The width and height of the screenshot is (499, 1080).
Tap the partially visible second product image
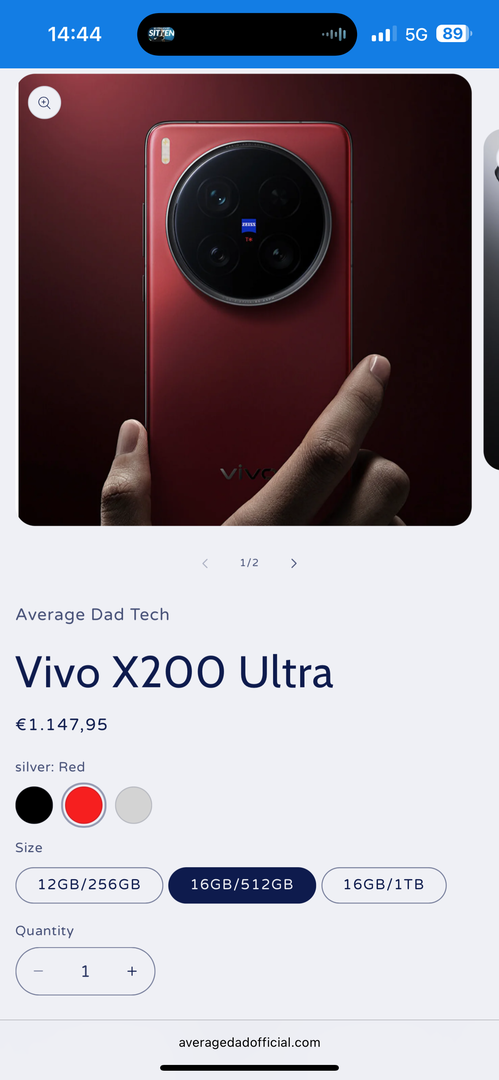click(491, 300)
